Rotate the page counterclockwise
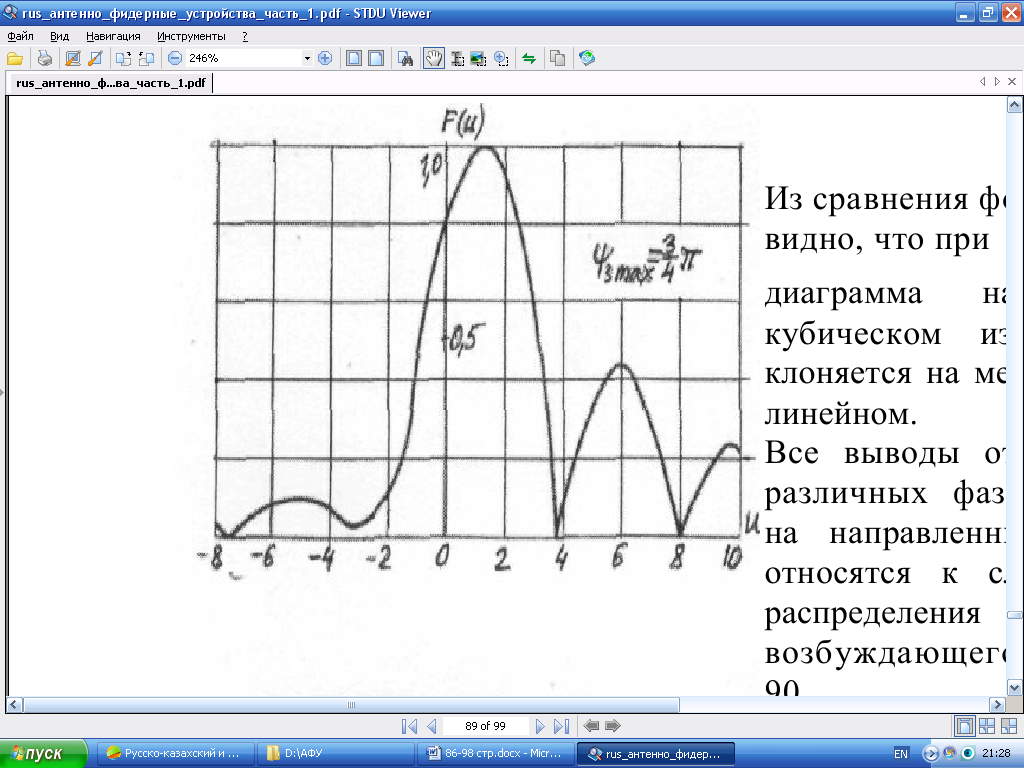 [x=146, y=59]
